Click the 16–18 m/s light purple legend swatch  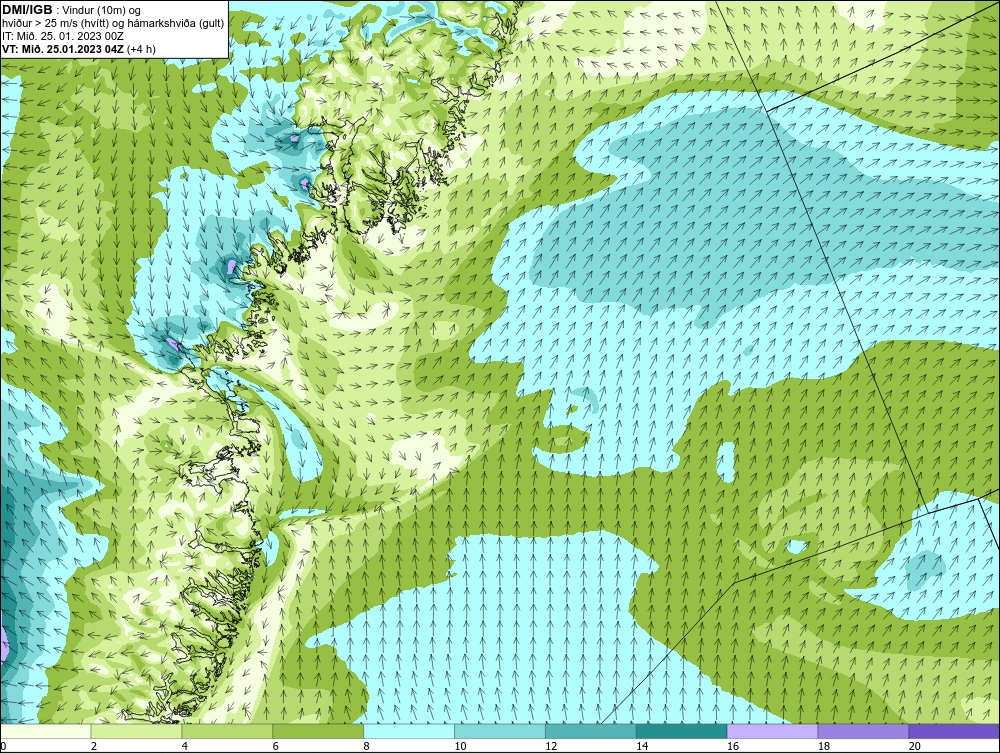[x=772, y=731]
